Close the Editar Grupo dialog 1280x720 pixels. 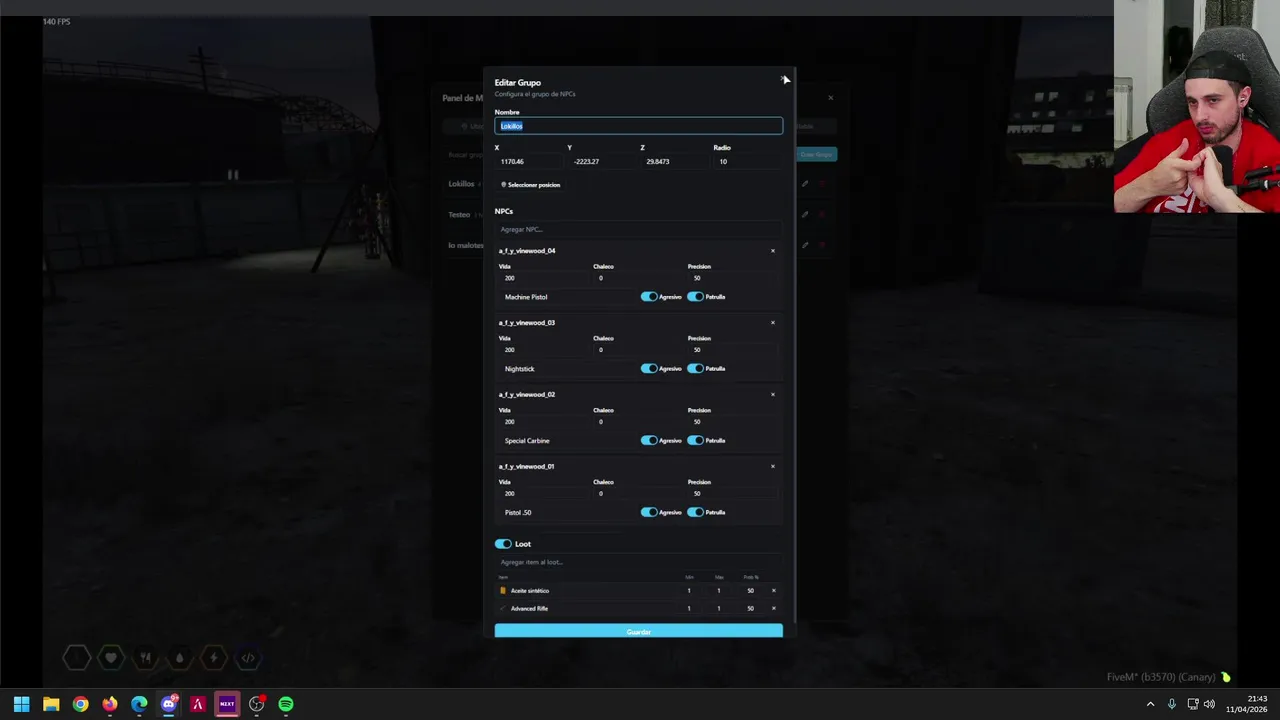tap(783, 78)
